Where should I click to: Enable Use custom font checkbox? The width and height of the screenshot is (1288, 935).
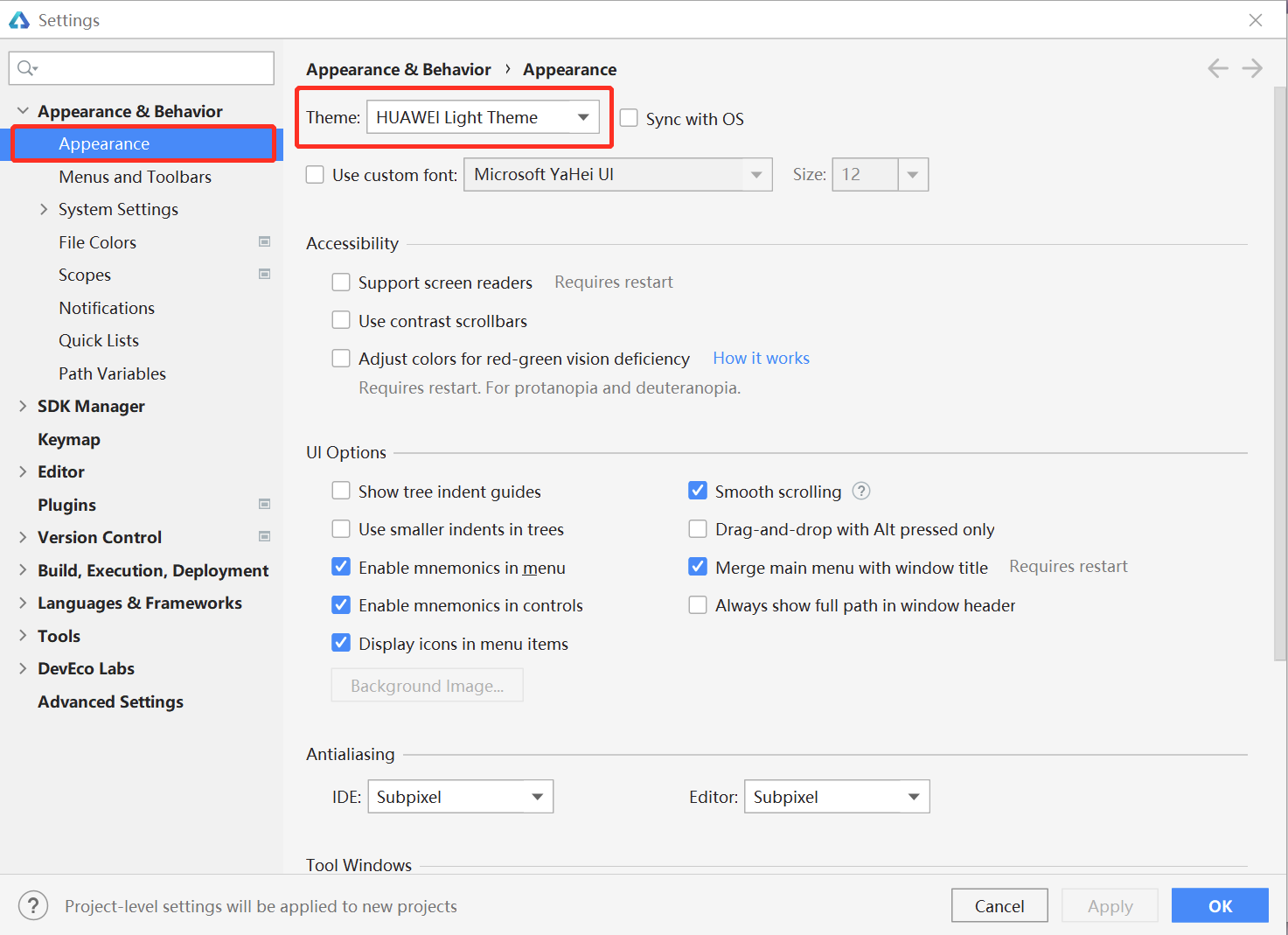click(x=315, y=174)
